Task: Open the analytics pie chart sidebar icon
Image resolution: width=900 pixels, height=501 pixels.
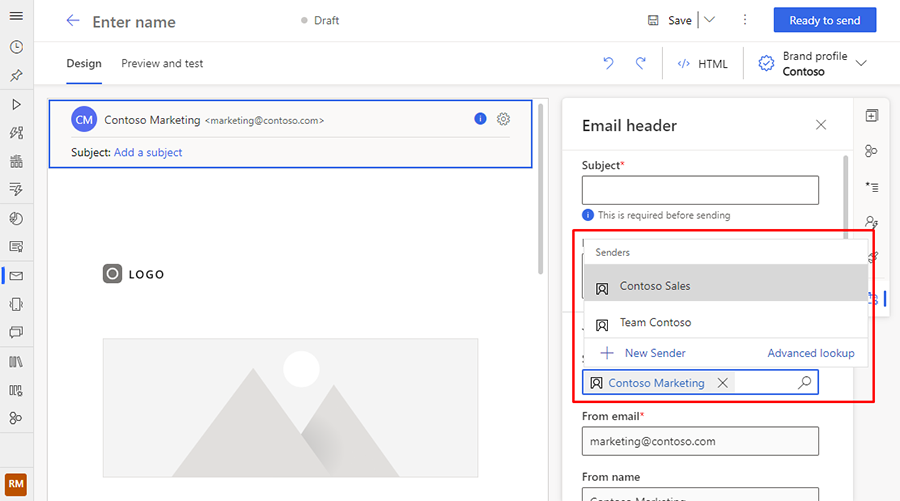Action: (x=16, y=219)
